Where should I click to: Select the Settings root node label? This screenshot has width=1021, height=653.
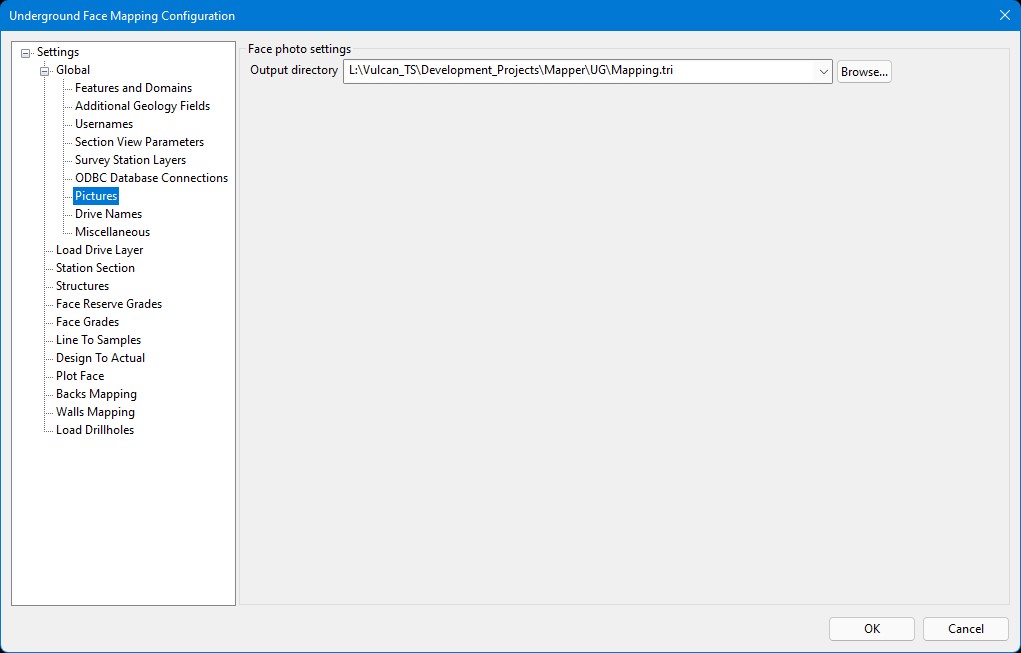click(x=58, y=52)
